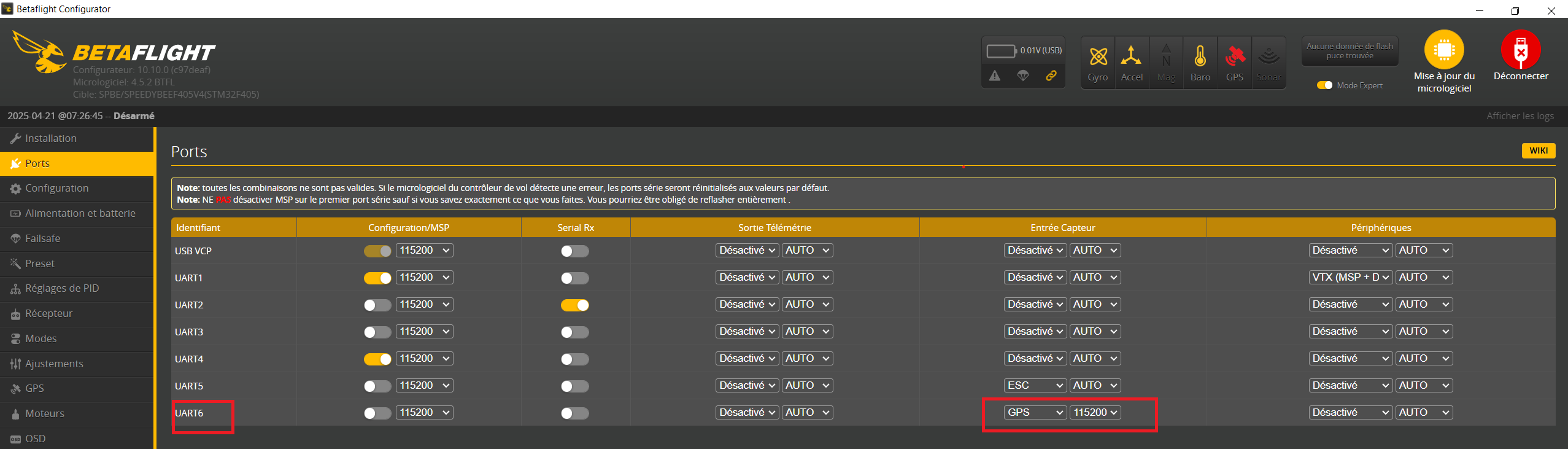Click the Accel sensor status icon
The width and height of the screenshot is (1568, 449).
coord(1131,57)
